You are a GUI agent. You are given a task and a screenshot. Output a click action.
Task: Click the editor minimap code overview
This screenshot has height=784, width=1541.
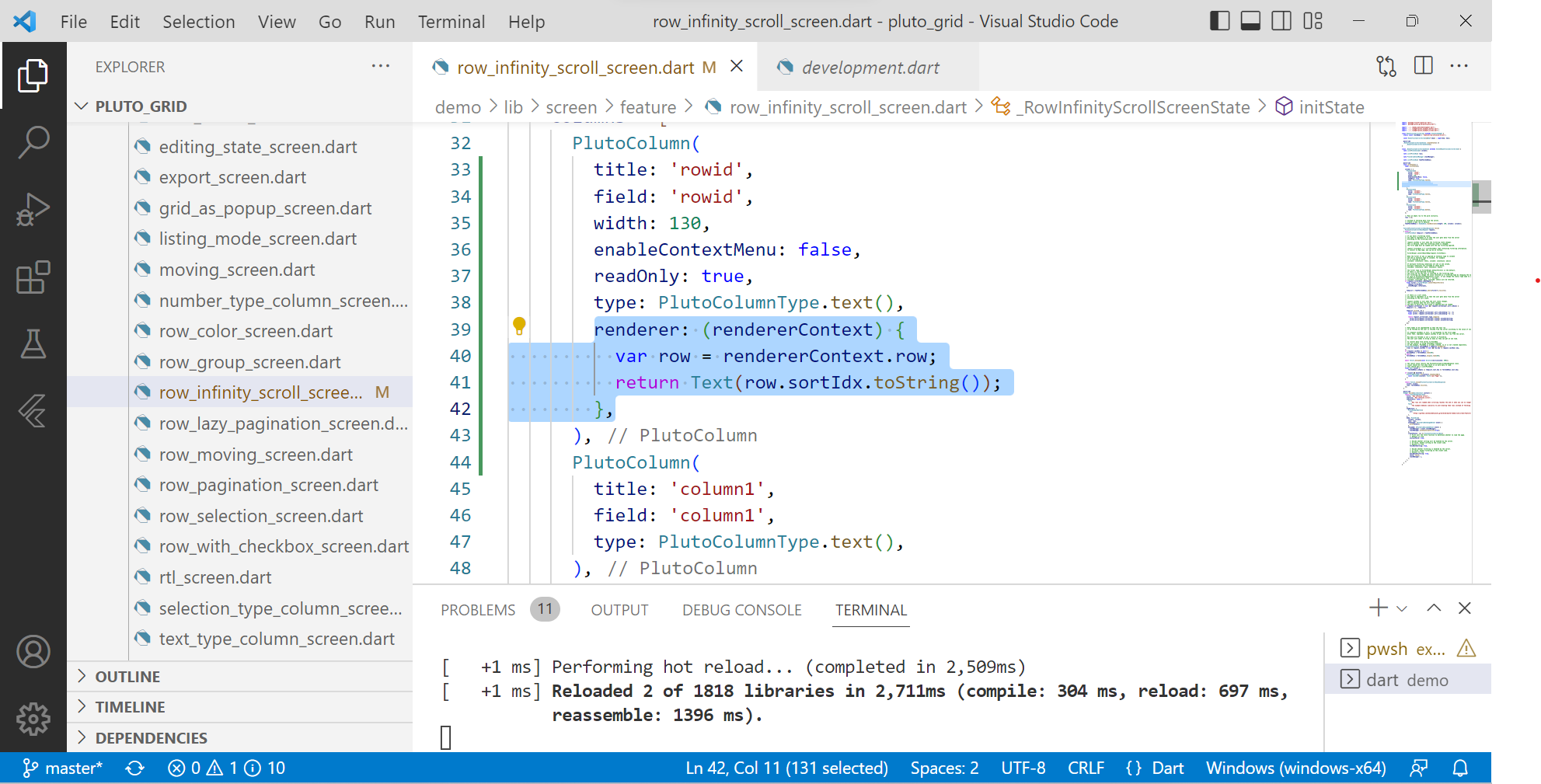click(1435, 295)
